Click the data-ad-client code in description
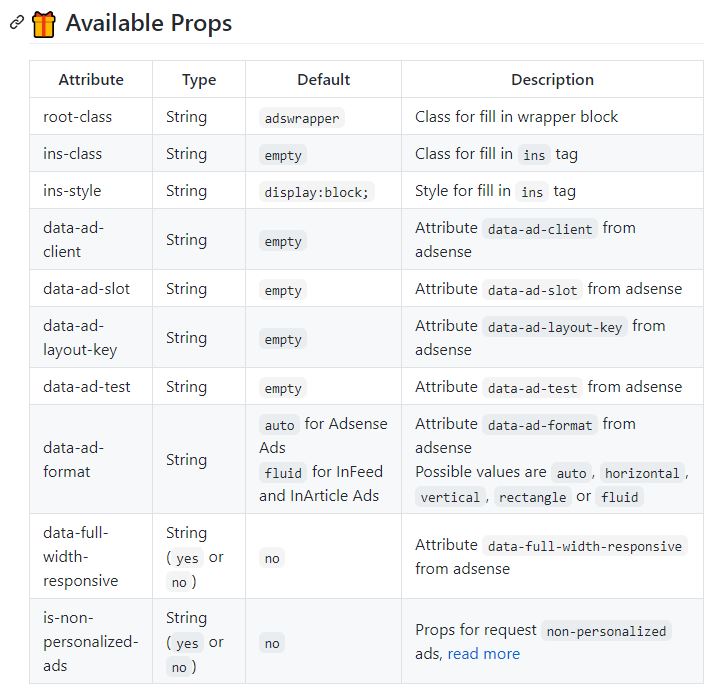This screenshot has width=719, height=695. (540, 229)
